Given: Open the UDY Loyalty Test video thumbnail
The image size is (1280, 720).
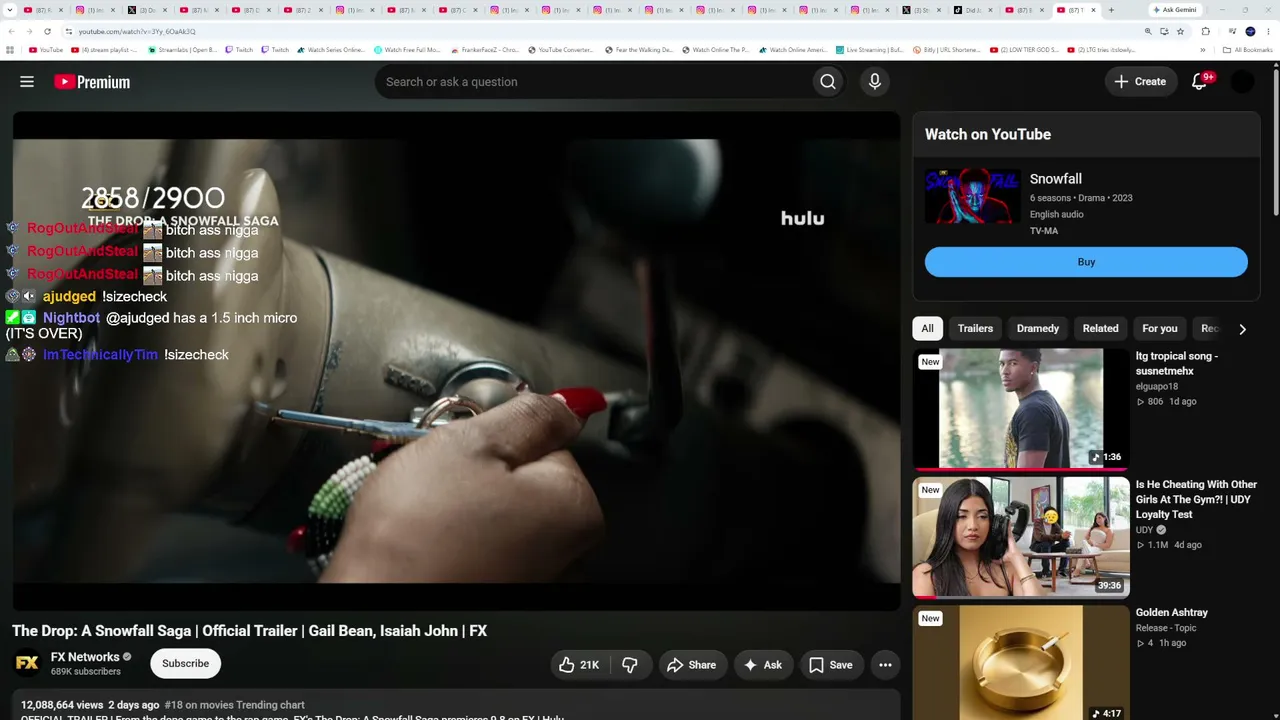Looking at the screenshot, I should [1021, 537].
